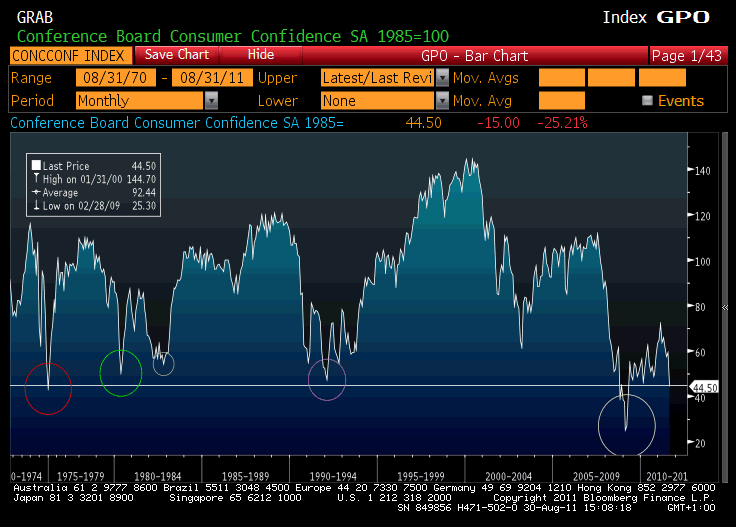Screen dimensions: 736x527
Task: Click the Last Price legend square icon
Action: point(37,166)
